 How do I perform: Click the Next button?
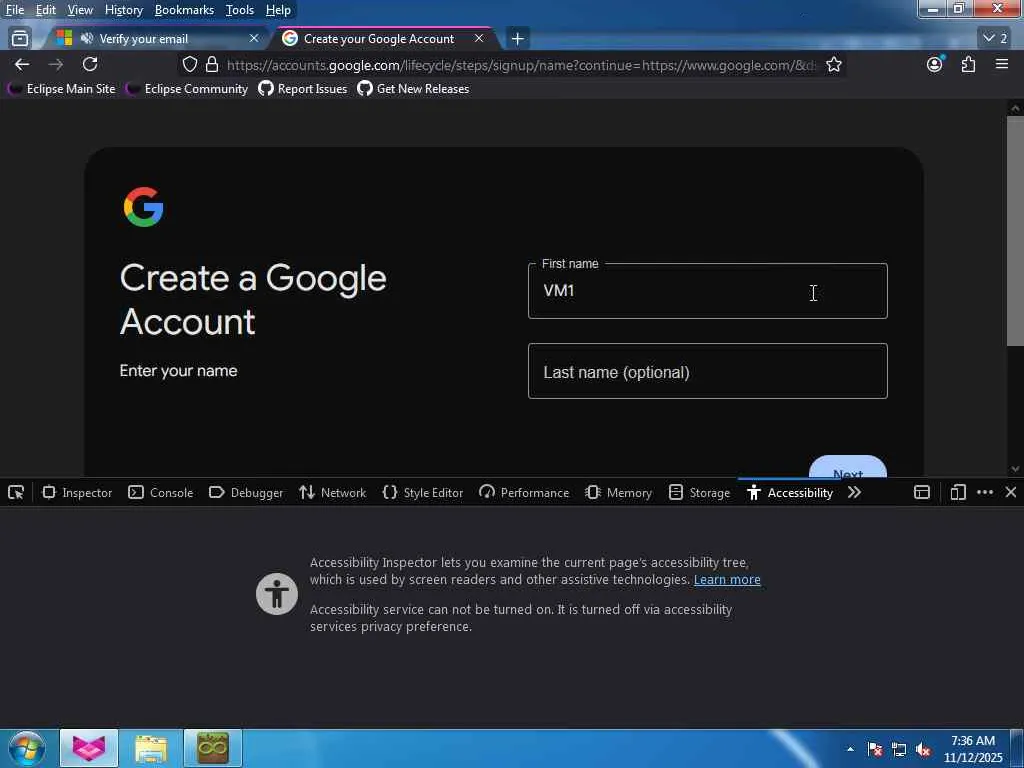(x=848, y=466)
